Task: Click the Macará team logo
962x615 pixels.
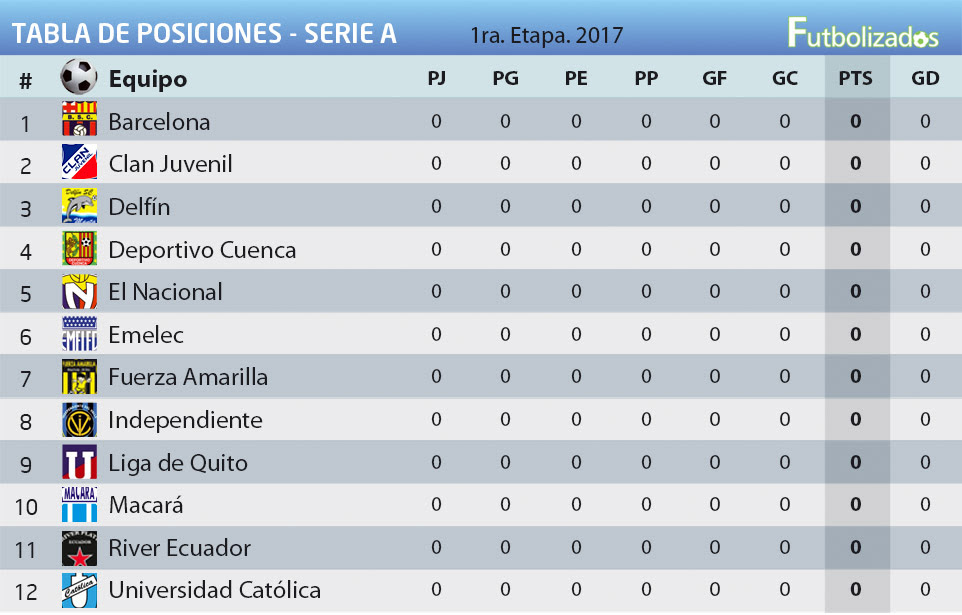Action: point(79,505)
